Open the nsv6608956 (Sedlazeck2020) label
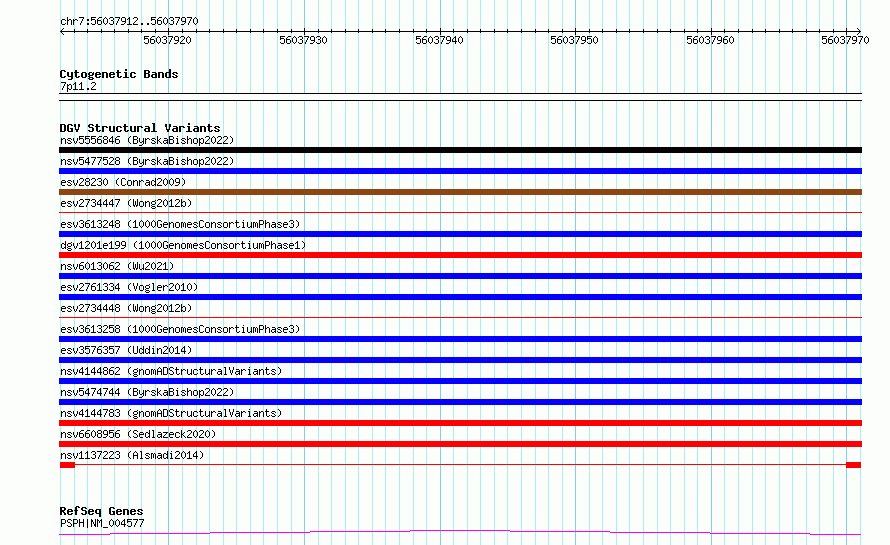This screenshot has width=890, height=545. pyautogui.click(x=138, y=434)
